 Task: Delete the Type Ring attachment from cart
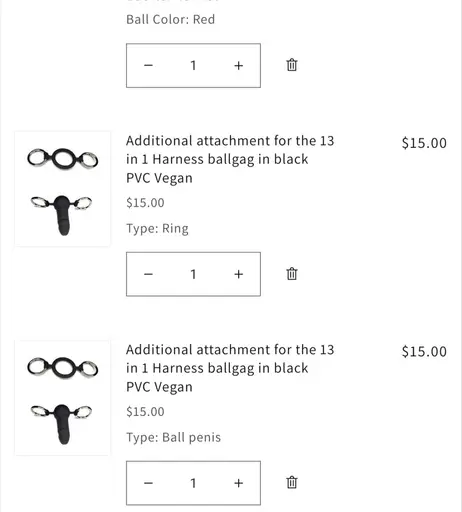click(x=292, y=274)
